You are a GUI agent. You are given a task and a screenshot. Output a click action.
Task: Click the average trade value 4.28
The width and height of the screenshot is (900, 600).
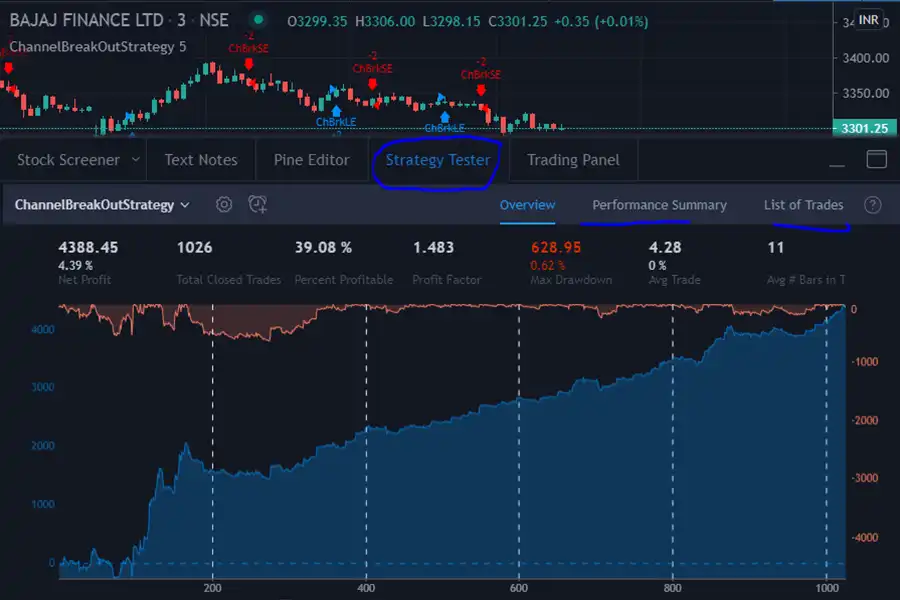coord(665,247)
